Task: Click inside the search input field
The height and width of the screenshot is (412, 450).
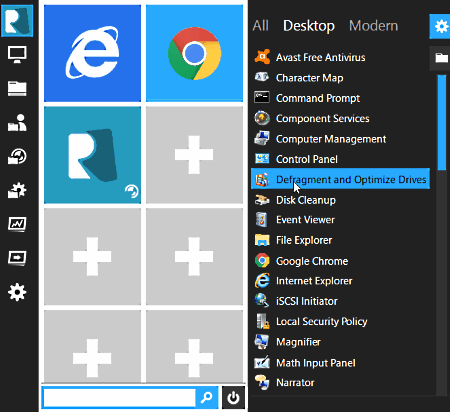Action: [x=119, y=397]
